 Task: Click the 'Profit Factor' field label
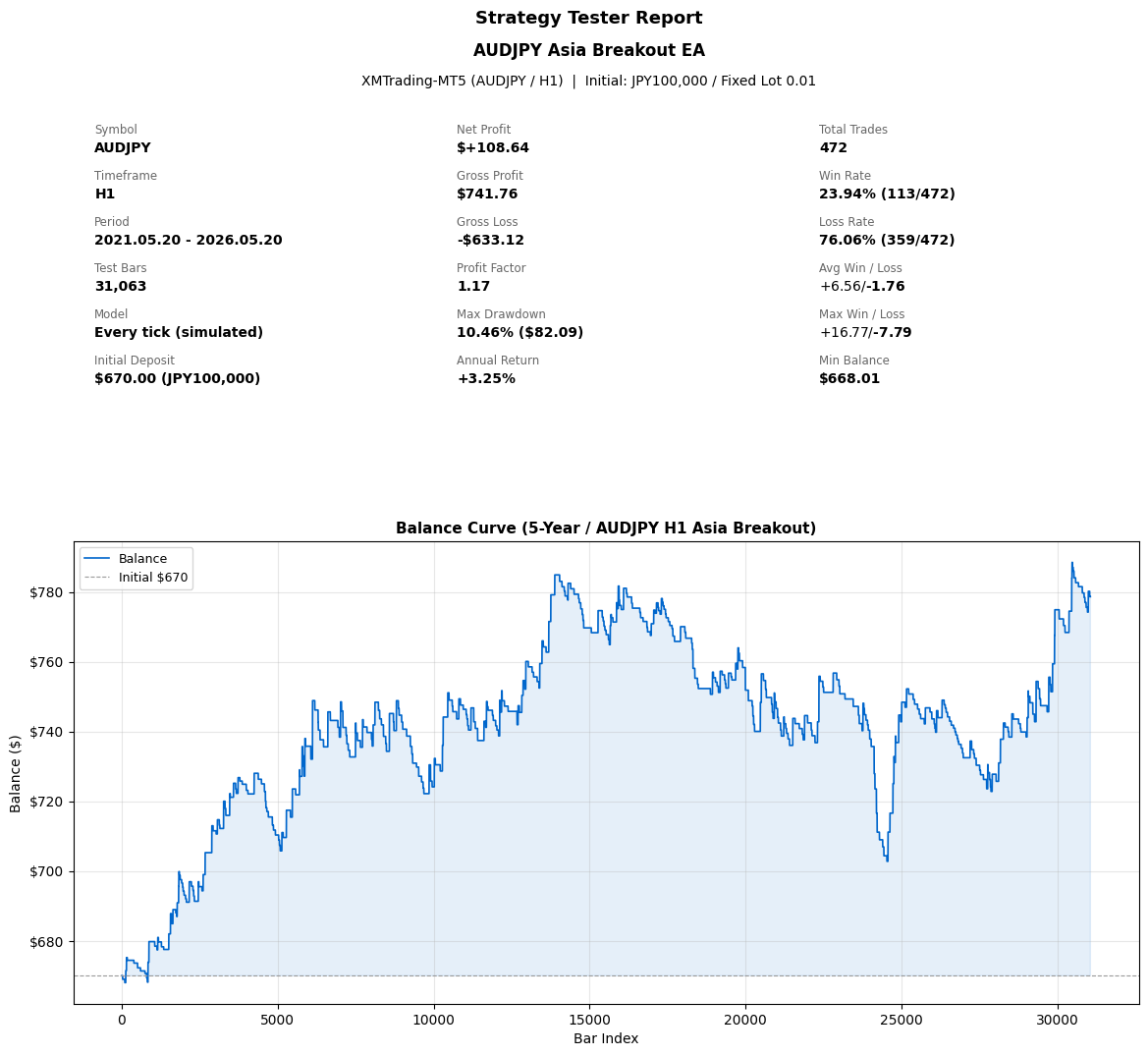[x=491, y=268]
